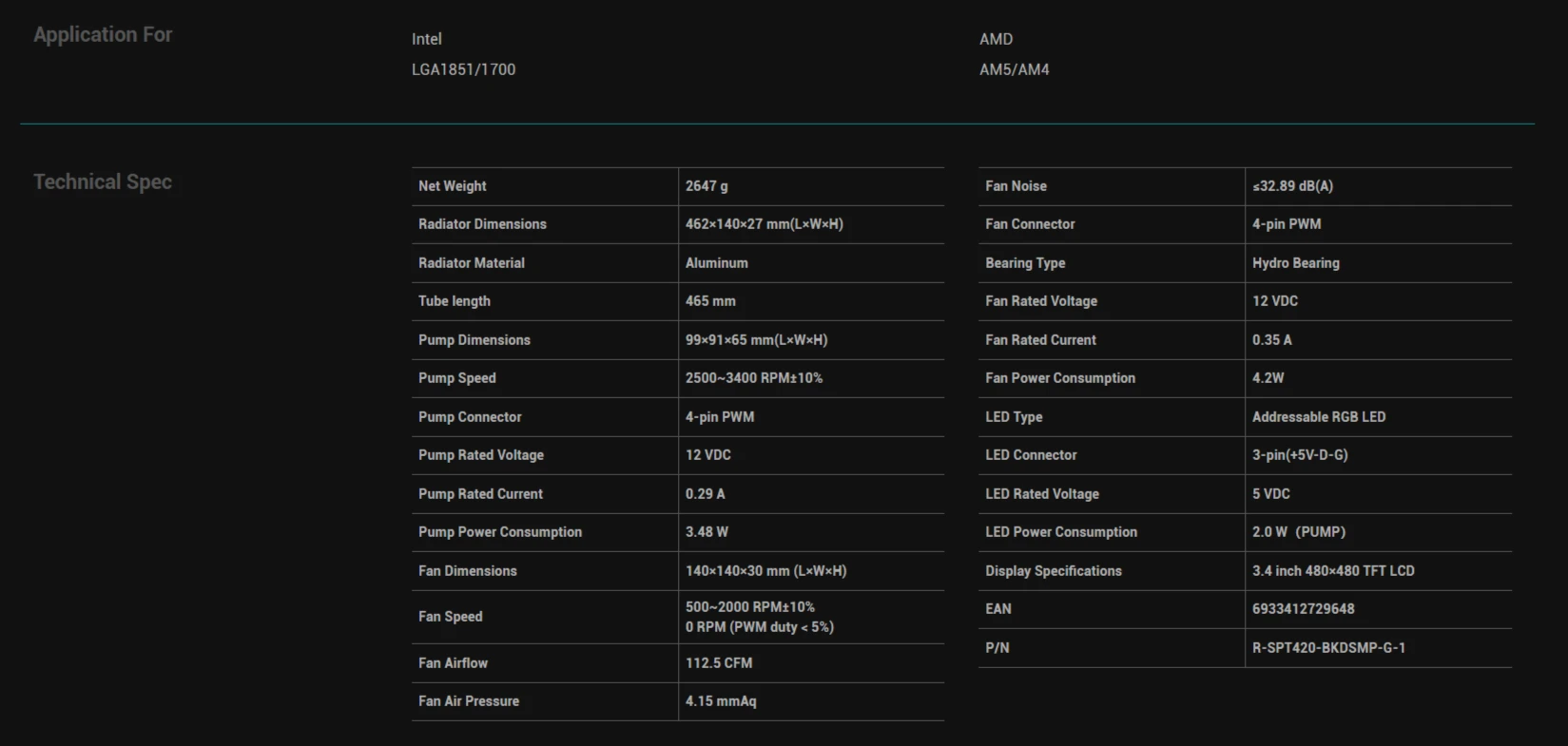Click the AM5/AM4 socket text
Screen dimensions: 1568x746
click(x=1015, y=69)
